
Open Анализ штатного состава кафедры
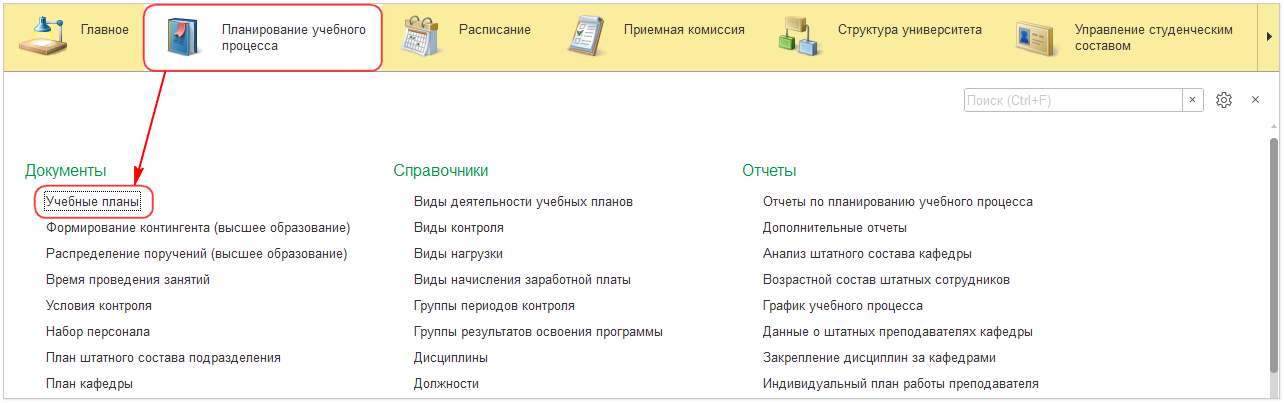click(x=867, y=254)
